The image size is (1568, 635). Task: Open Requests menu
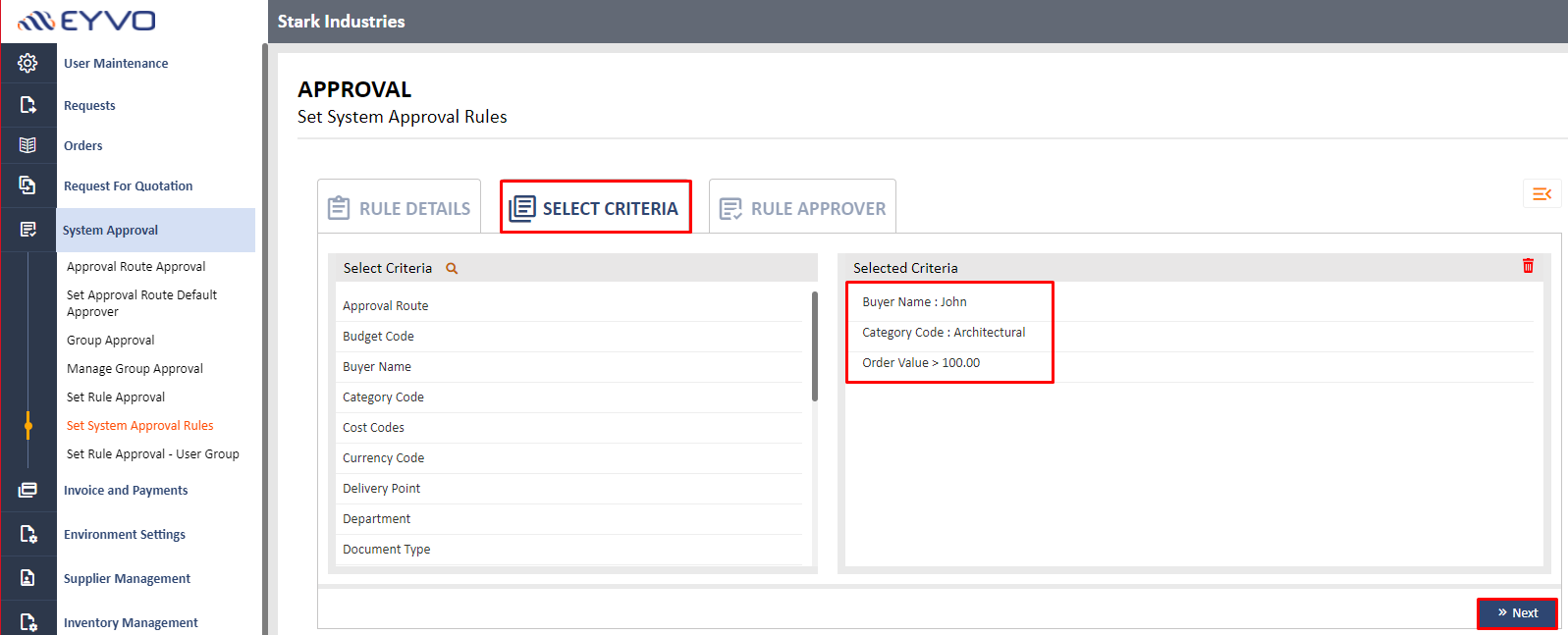click(x=89, y=105)
